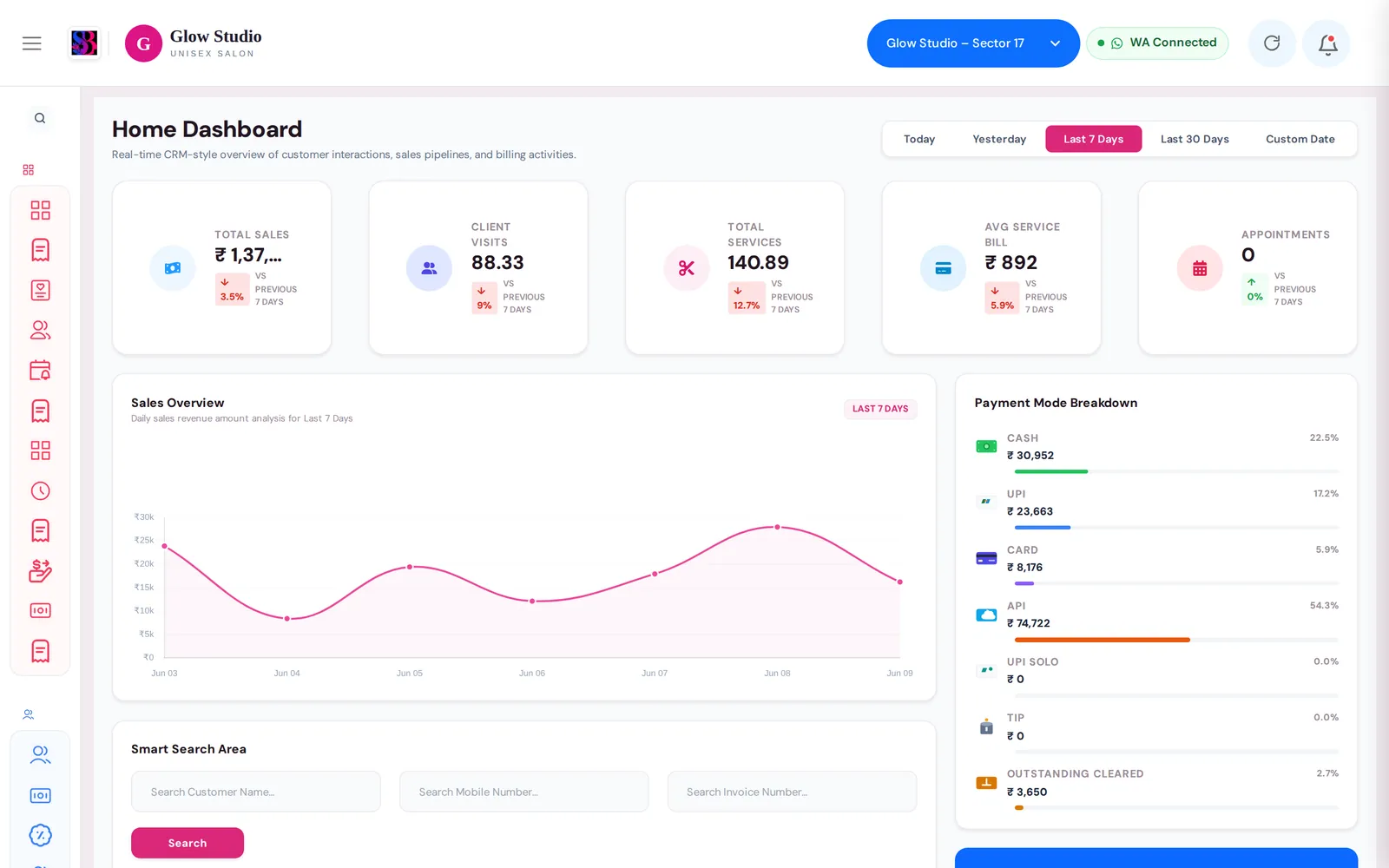Focus the Search Invoice Number field
The width and height of the screenshot is (1389, 868).
792,792
